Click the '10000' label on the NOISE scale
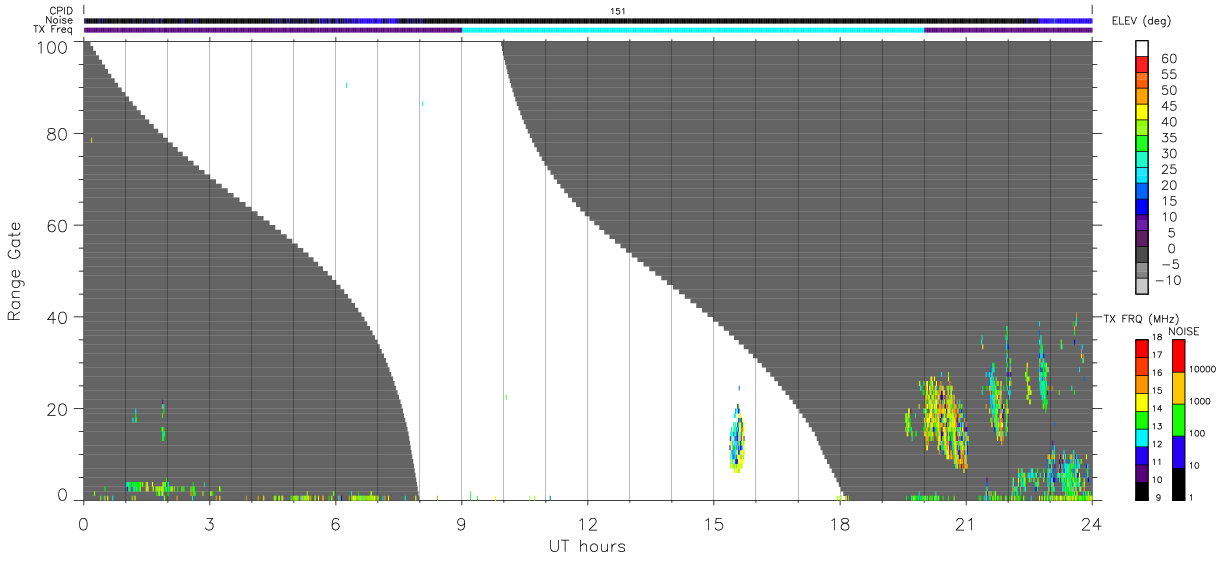Viewport: 1228px width, 567px height. pyautogui.click(x=1203, y=369)
